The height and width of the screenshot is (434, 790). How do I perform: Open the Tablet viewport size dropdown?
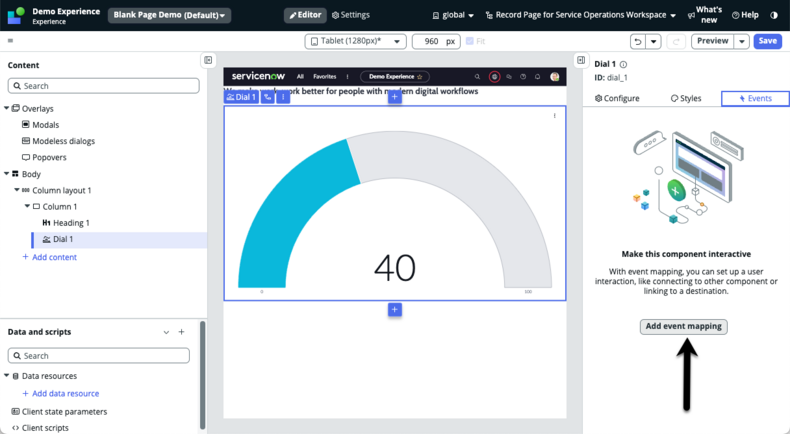point(355,41)
